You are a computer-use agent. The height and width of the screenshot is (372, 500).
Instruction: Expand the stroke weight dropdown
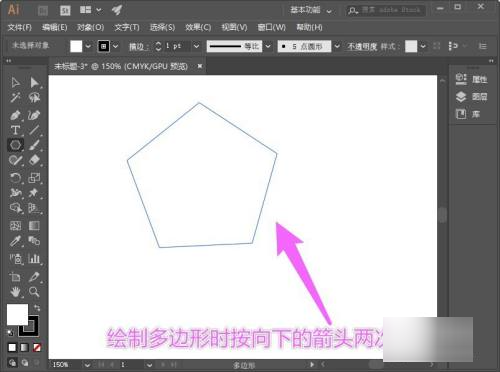(x=196, y=46)
